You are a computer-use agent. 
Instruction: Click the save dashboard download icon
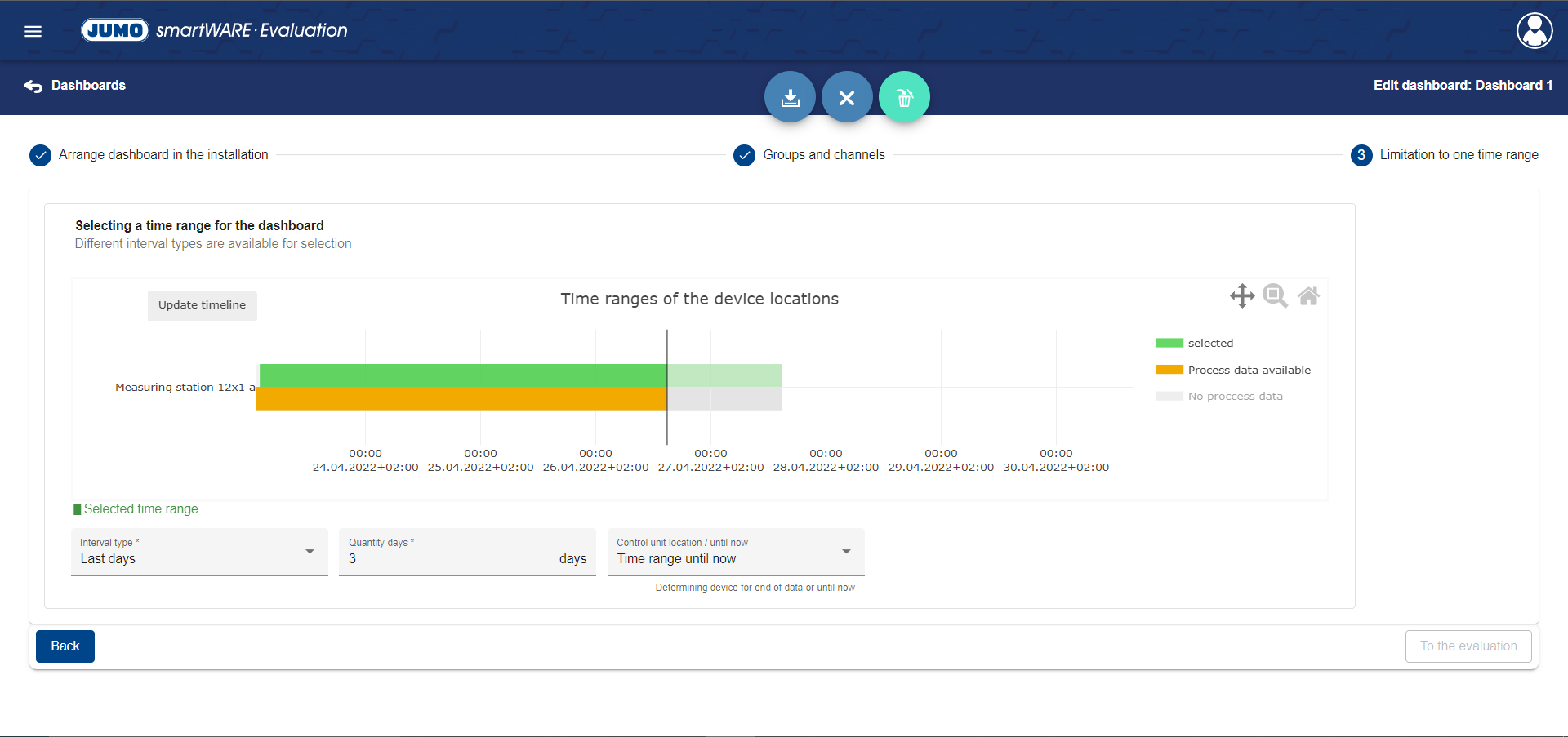click(x=790, y=98)
